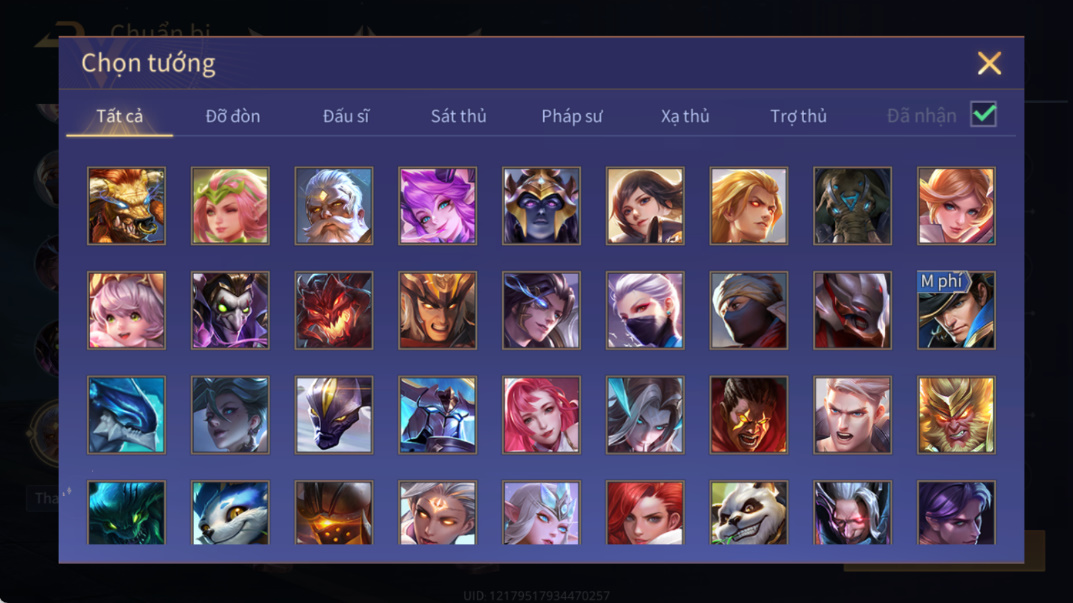Choose the red demon-faced hero
Viewport: 1073px width, 603px height.
[334, 310]
